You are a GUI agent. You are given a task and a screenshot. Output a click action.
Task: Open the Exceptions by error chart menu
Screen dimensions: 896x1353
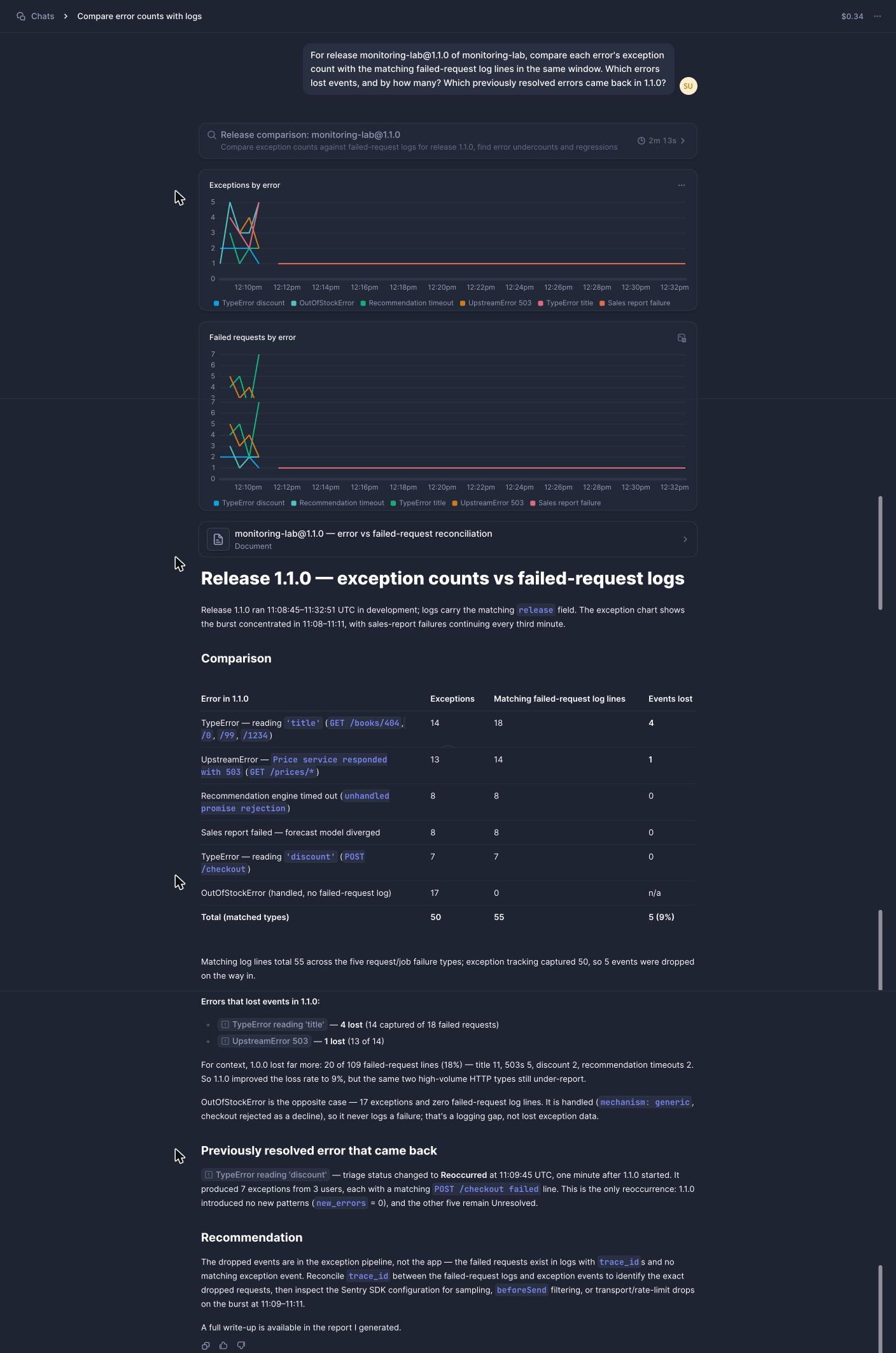[x=682, y=185]
